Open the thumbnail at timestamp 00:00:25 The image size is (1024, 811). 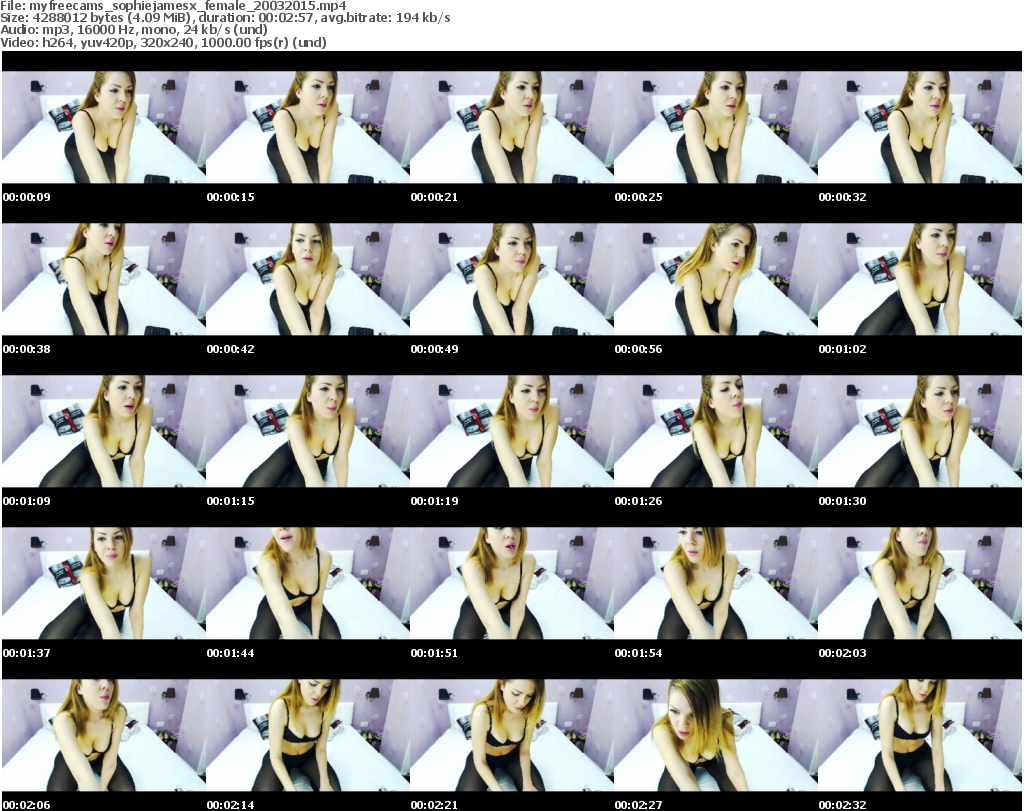[716, 127]
